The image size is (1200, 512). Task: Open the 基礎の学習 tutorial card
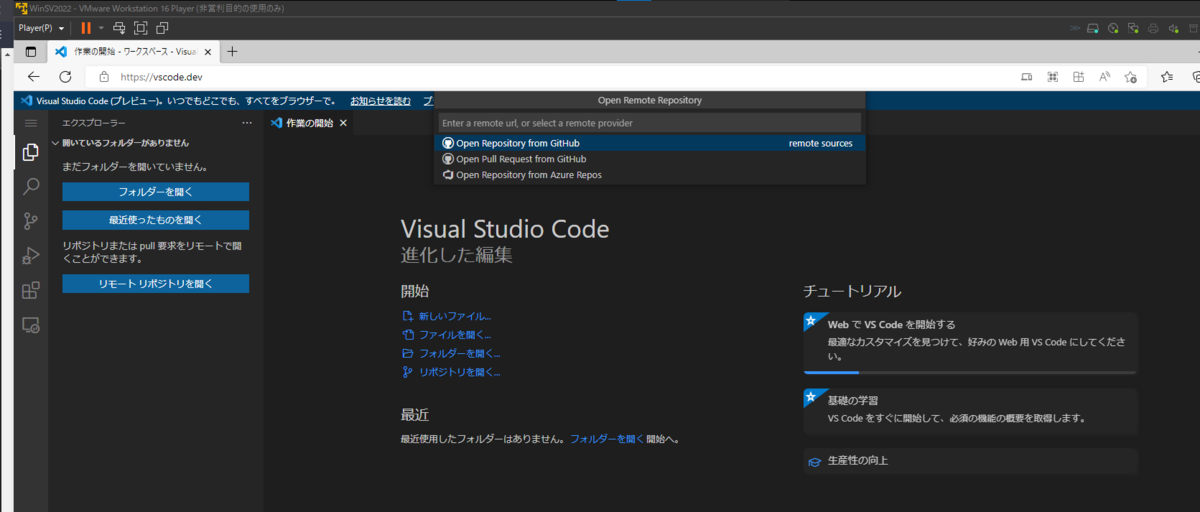coord(971,412)
